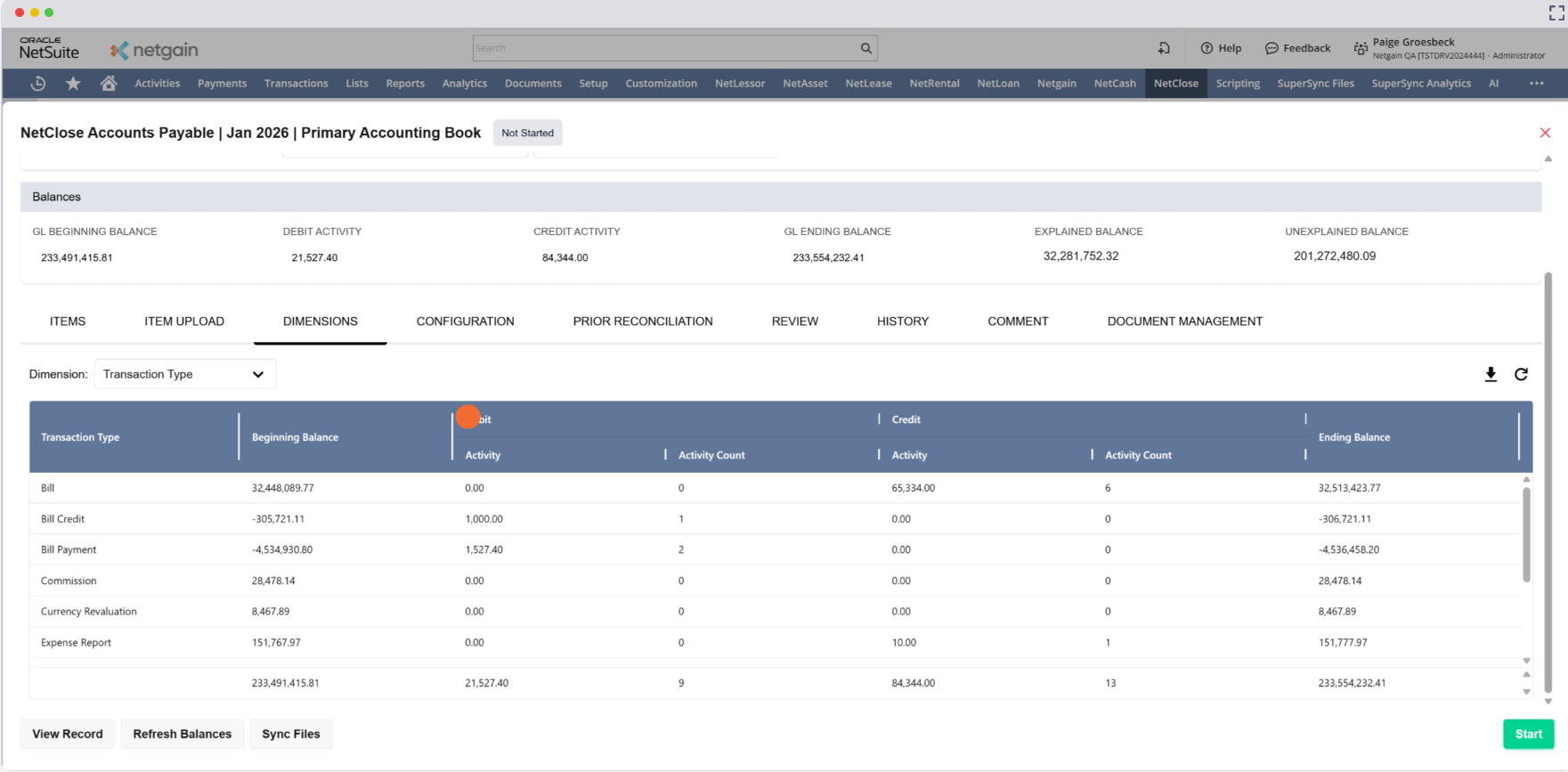
Task: Click the search magnifier icon
Action: click(x=865, y=48)
